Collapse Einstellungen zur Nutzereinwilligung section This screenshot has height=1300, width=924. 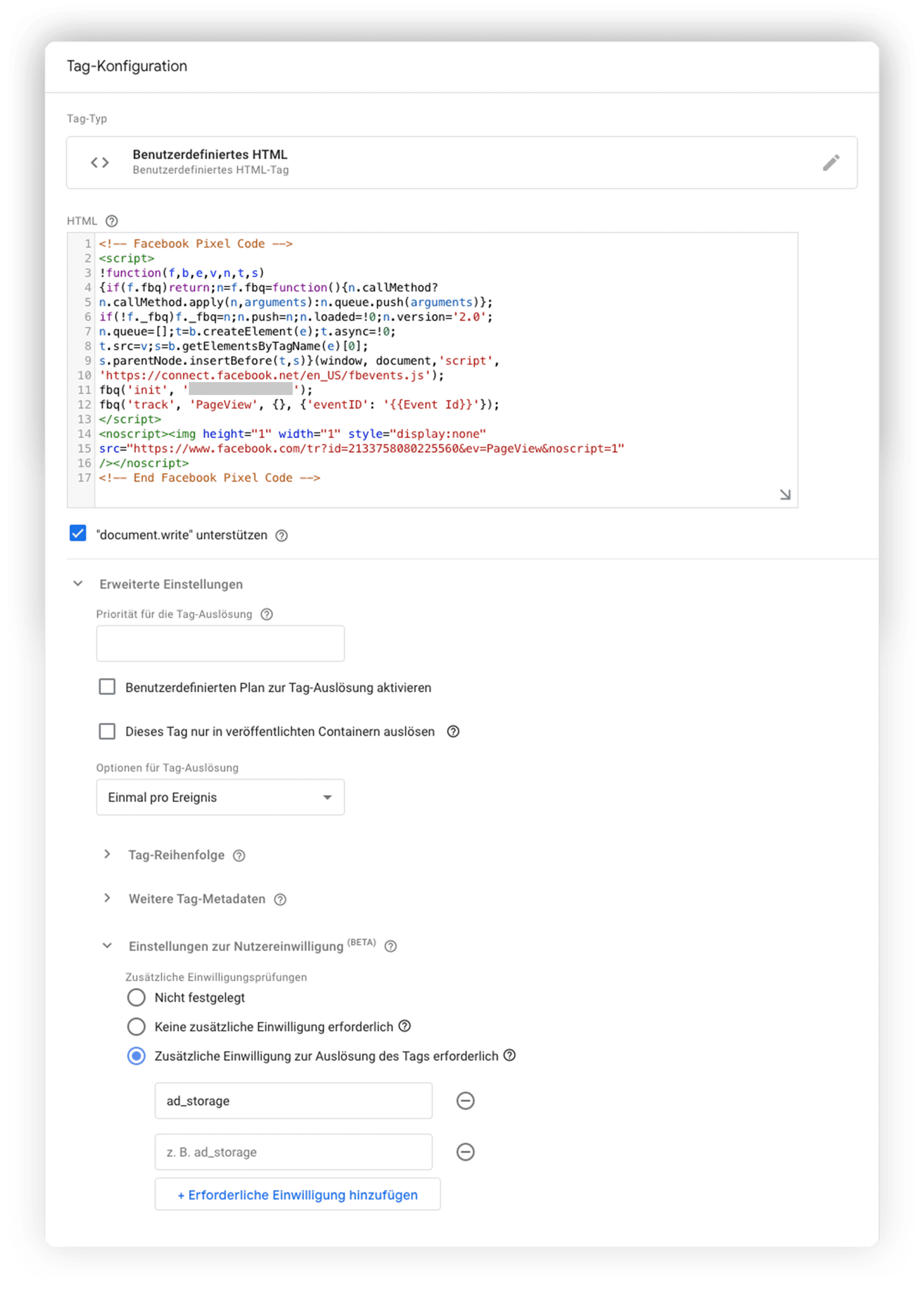107,946
